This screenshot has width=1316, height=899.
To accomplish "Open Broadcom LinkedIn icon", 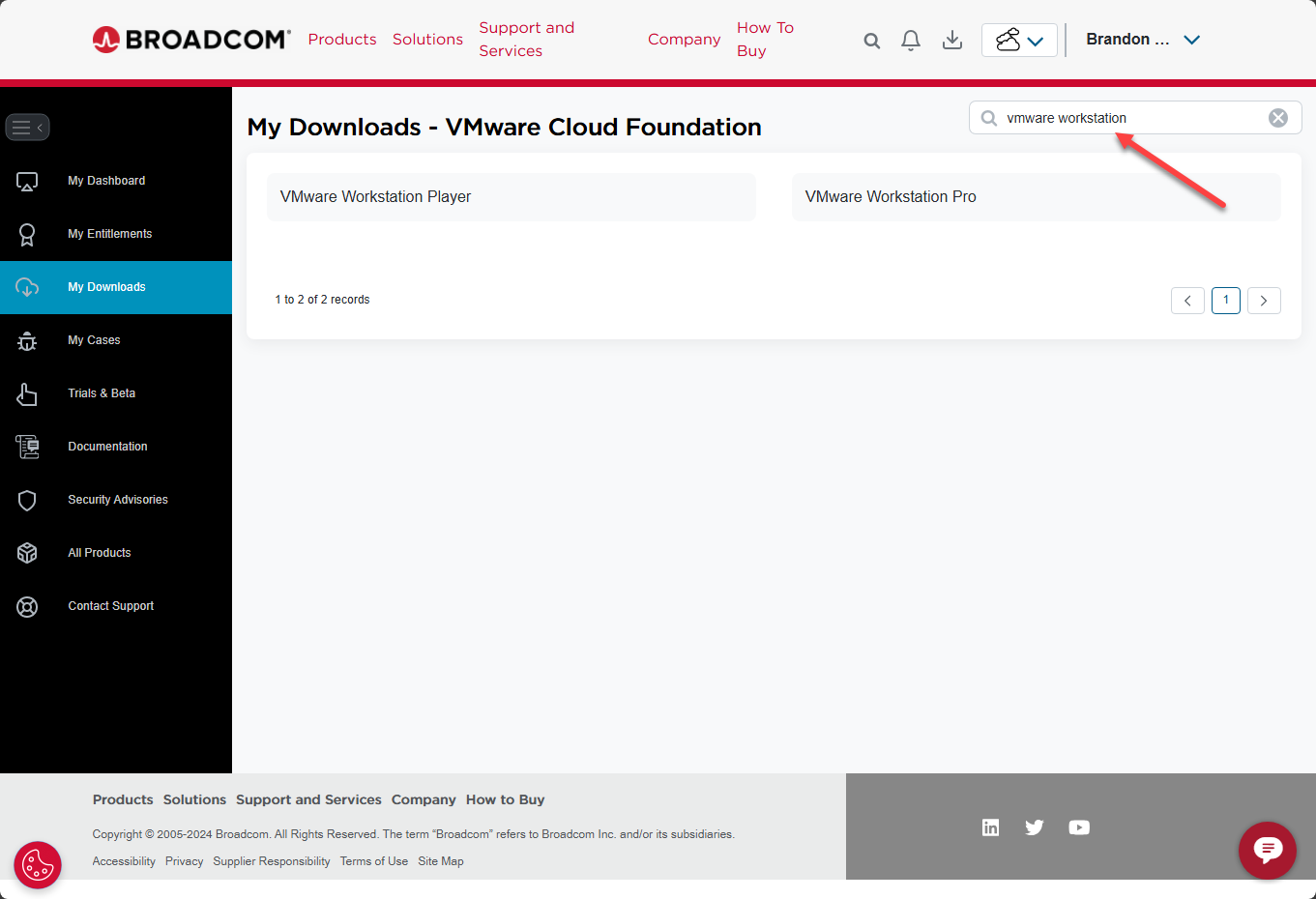I will tap(990, 827).
